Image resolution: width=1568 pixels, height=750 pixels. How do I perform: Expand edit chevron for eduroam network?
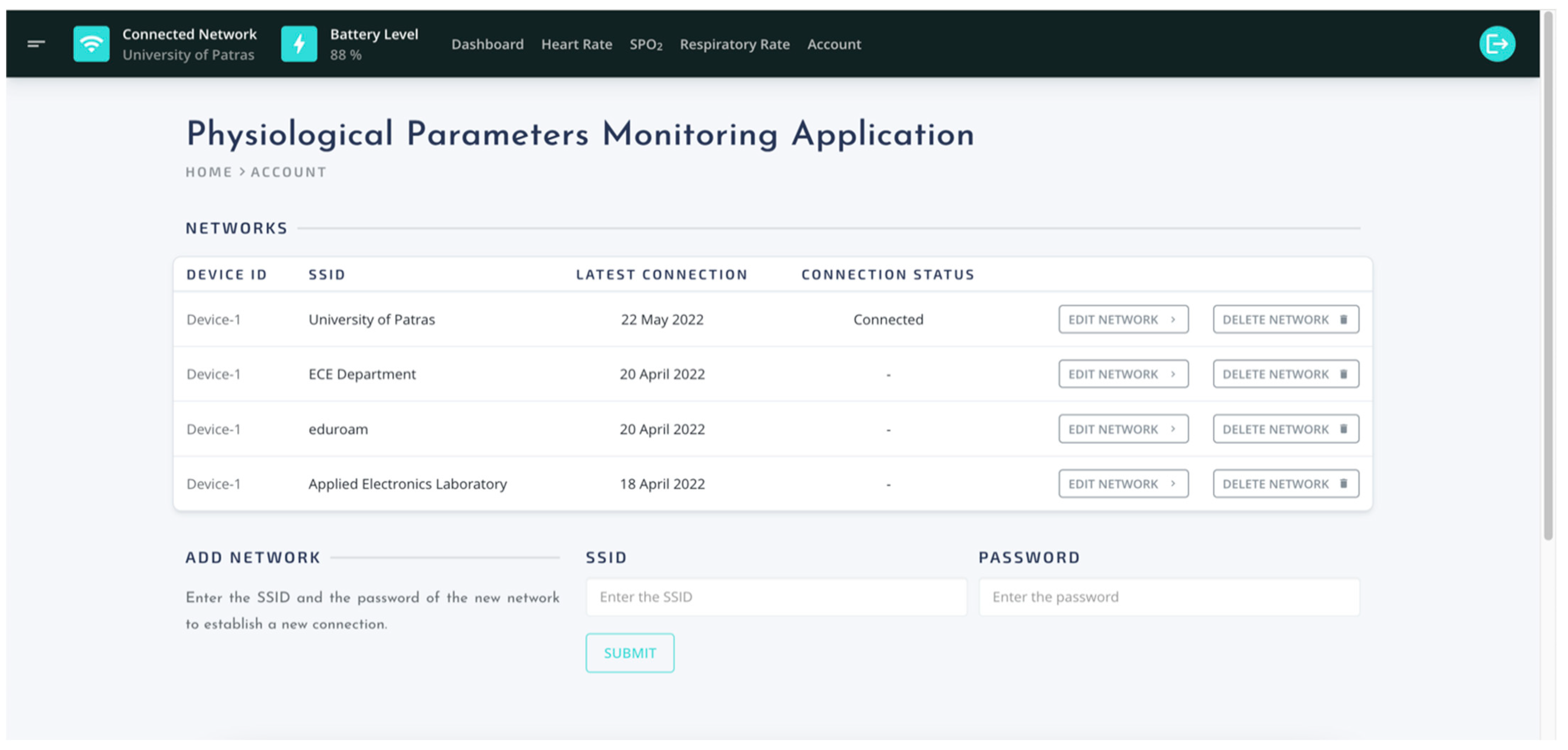coord(1173,429)
